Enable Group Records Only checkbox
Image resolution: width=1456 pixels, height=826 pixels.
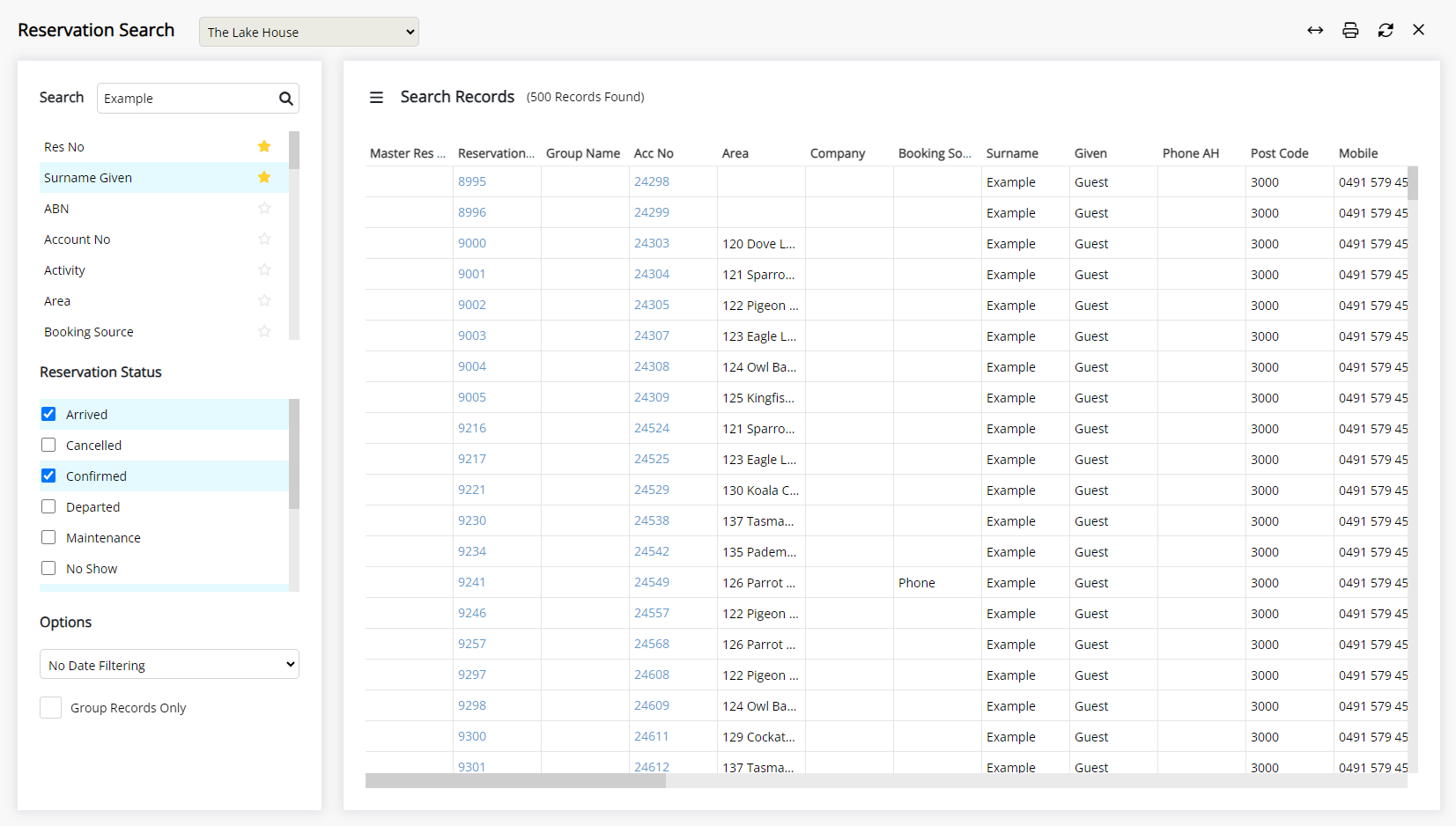pos(50,707)
